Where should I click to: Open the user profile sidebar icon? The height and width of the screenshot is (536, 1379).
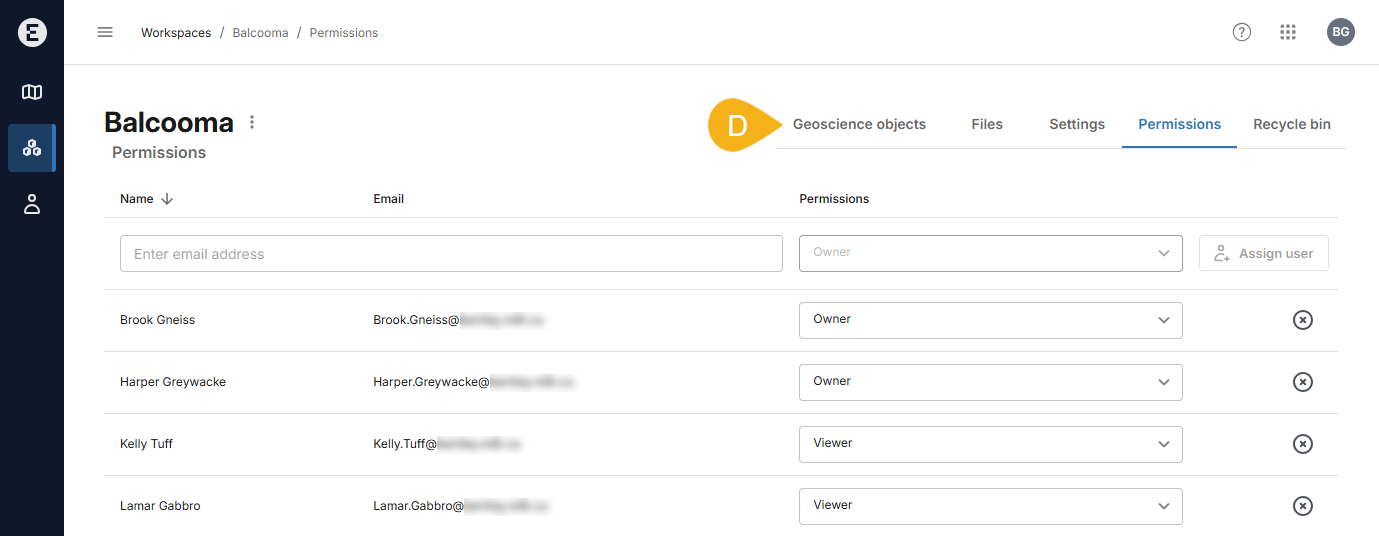pyautogui.click(x=32, y=205)
